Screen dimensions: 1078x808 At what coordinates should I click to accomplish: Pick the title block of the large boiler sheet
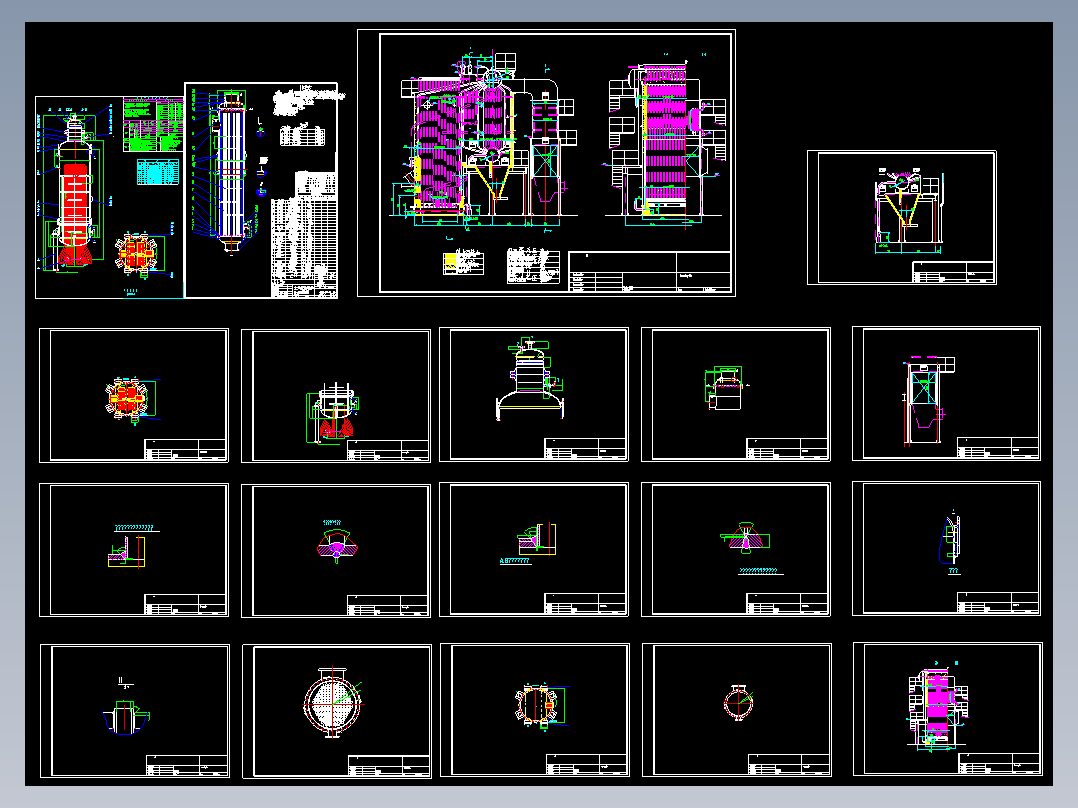point(650,272)
